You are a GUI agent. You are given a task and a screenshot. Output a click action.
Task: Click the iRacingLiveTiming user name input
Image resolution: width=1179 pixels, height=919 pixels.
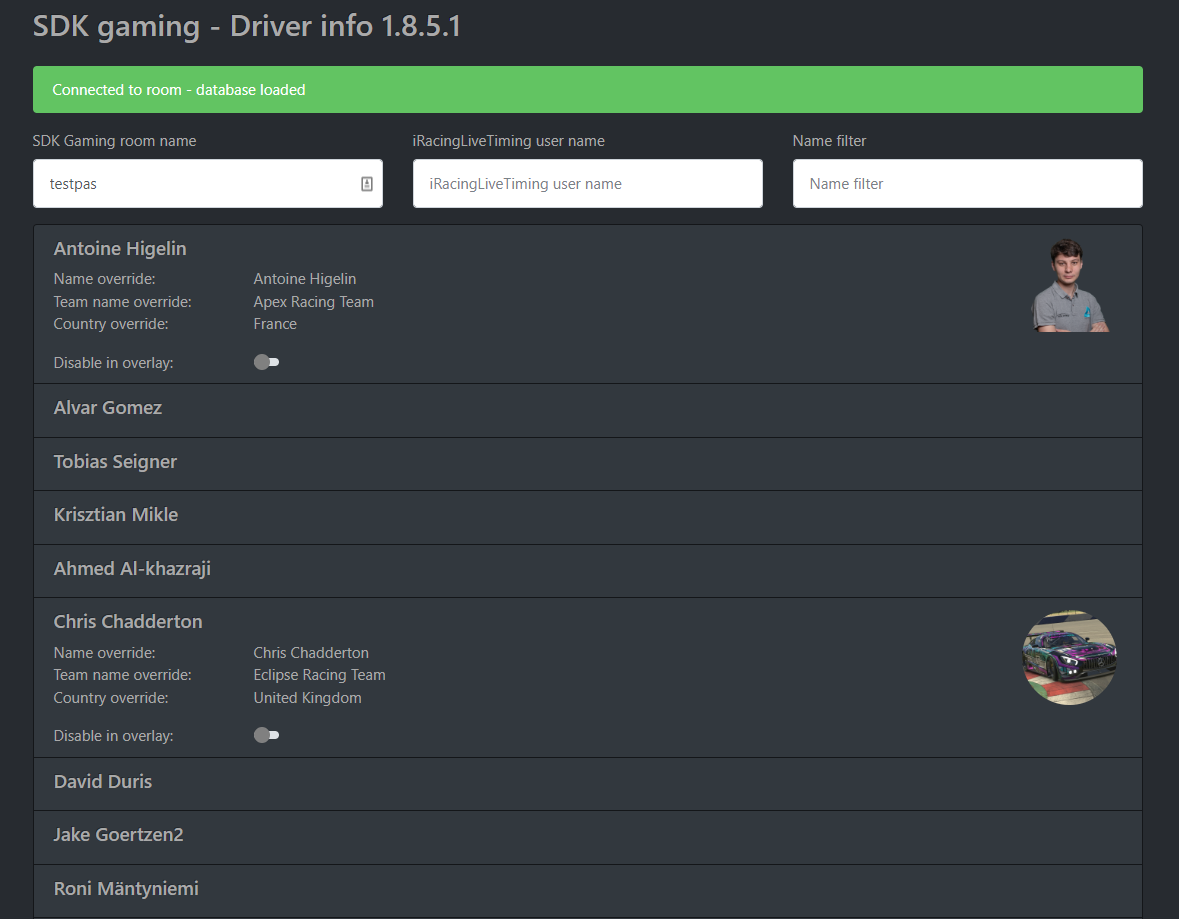(587, 183)
